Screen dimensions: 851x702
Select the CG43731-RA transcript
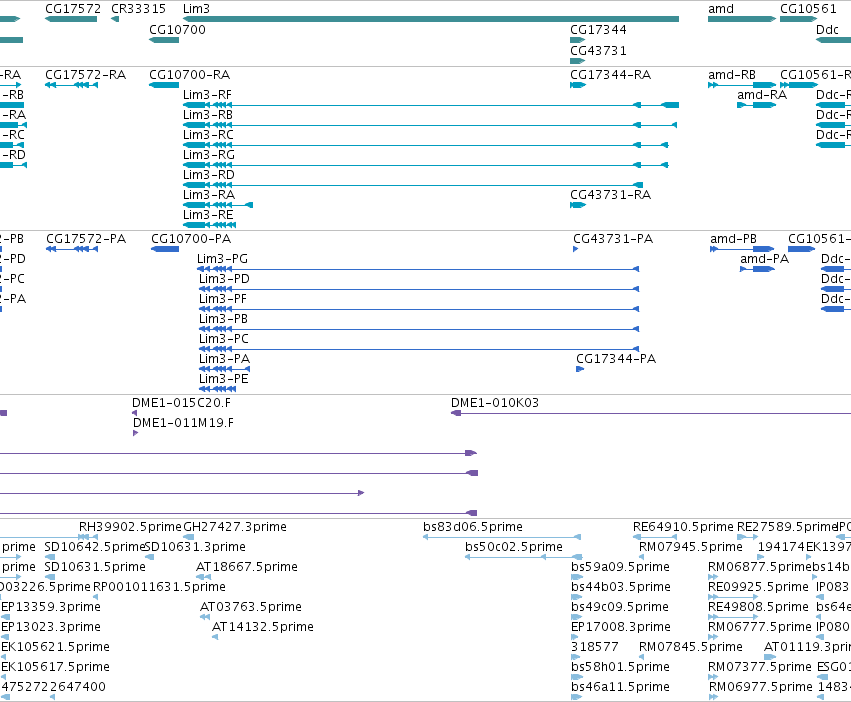[578, 205]
